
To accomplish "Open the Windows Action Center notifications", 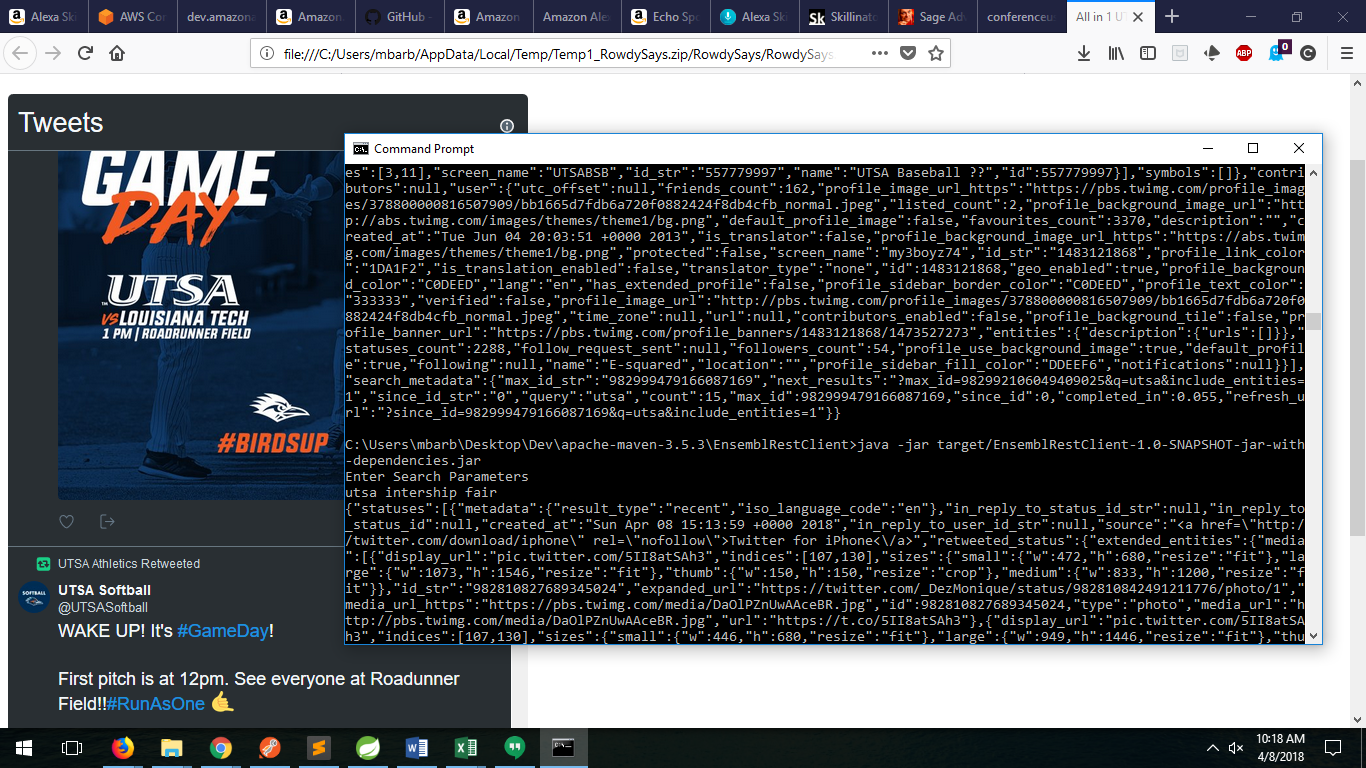I will click(x=1333, y=747).
